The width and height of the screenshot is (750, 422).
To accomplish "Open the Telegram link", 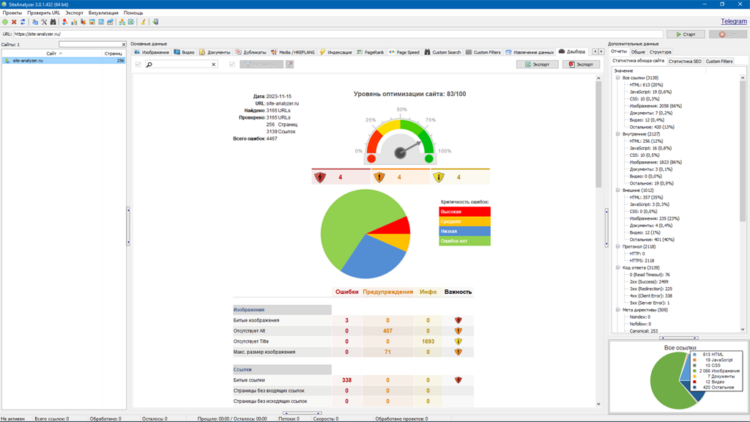I will click(734, 22).
